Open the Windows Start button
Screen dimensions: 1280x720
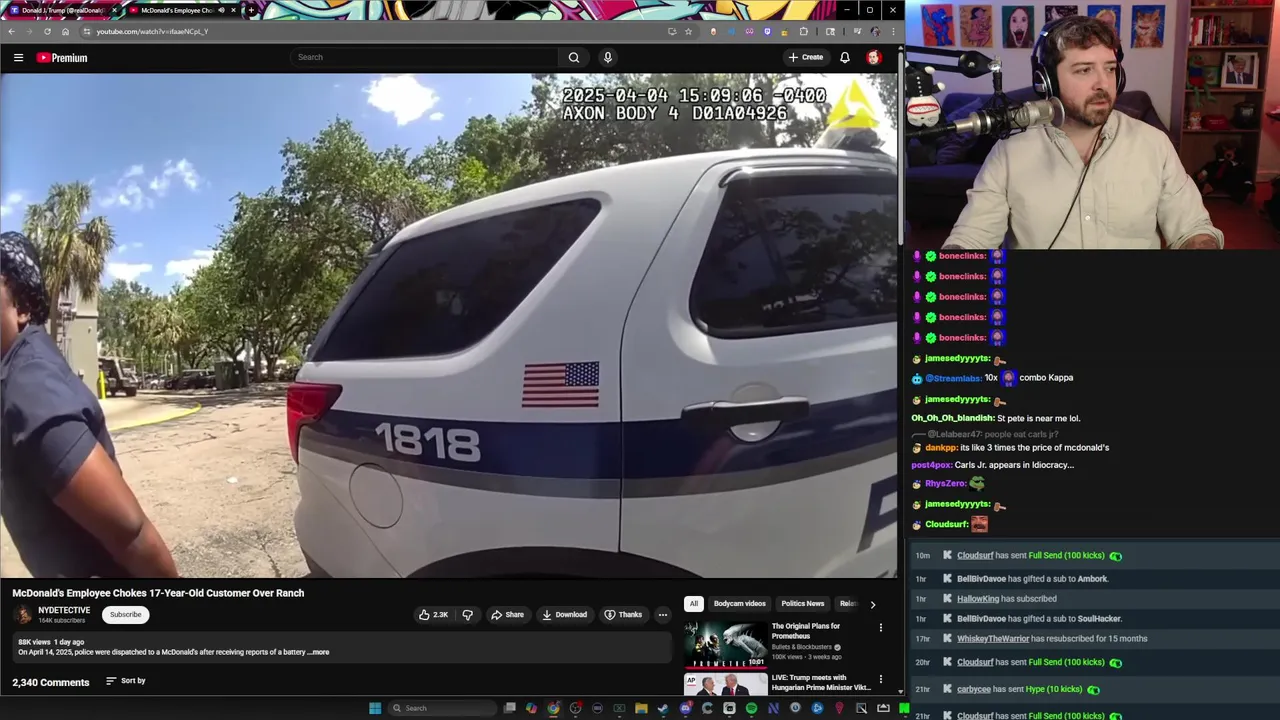pyautogui.click(x=375, y=708)
